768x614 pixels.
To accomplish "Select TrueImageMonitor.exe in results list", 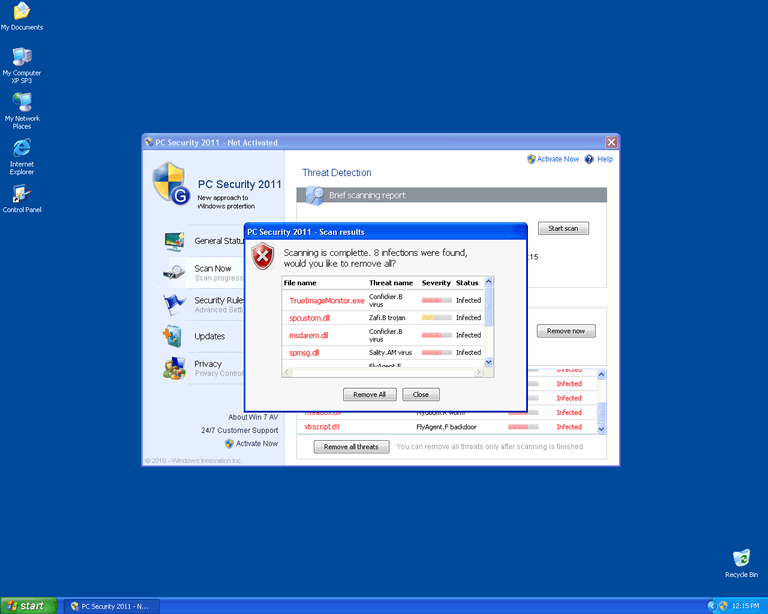I will point(327,300).
